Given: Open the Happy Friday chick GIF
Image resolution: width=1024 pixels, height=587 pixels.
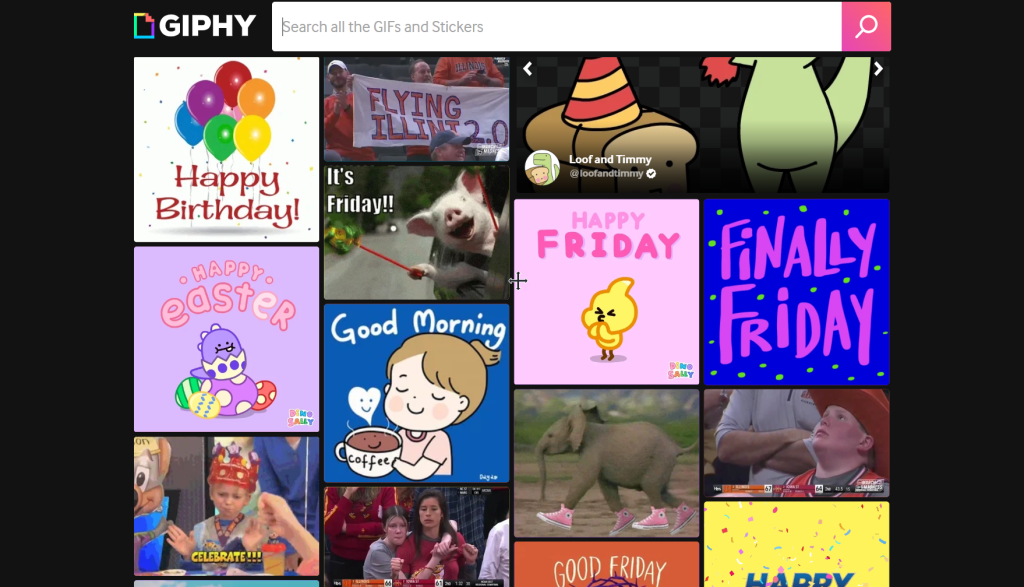Looking at the screenshot, I should click(x=607, y=292).
